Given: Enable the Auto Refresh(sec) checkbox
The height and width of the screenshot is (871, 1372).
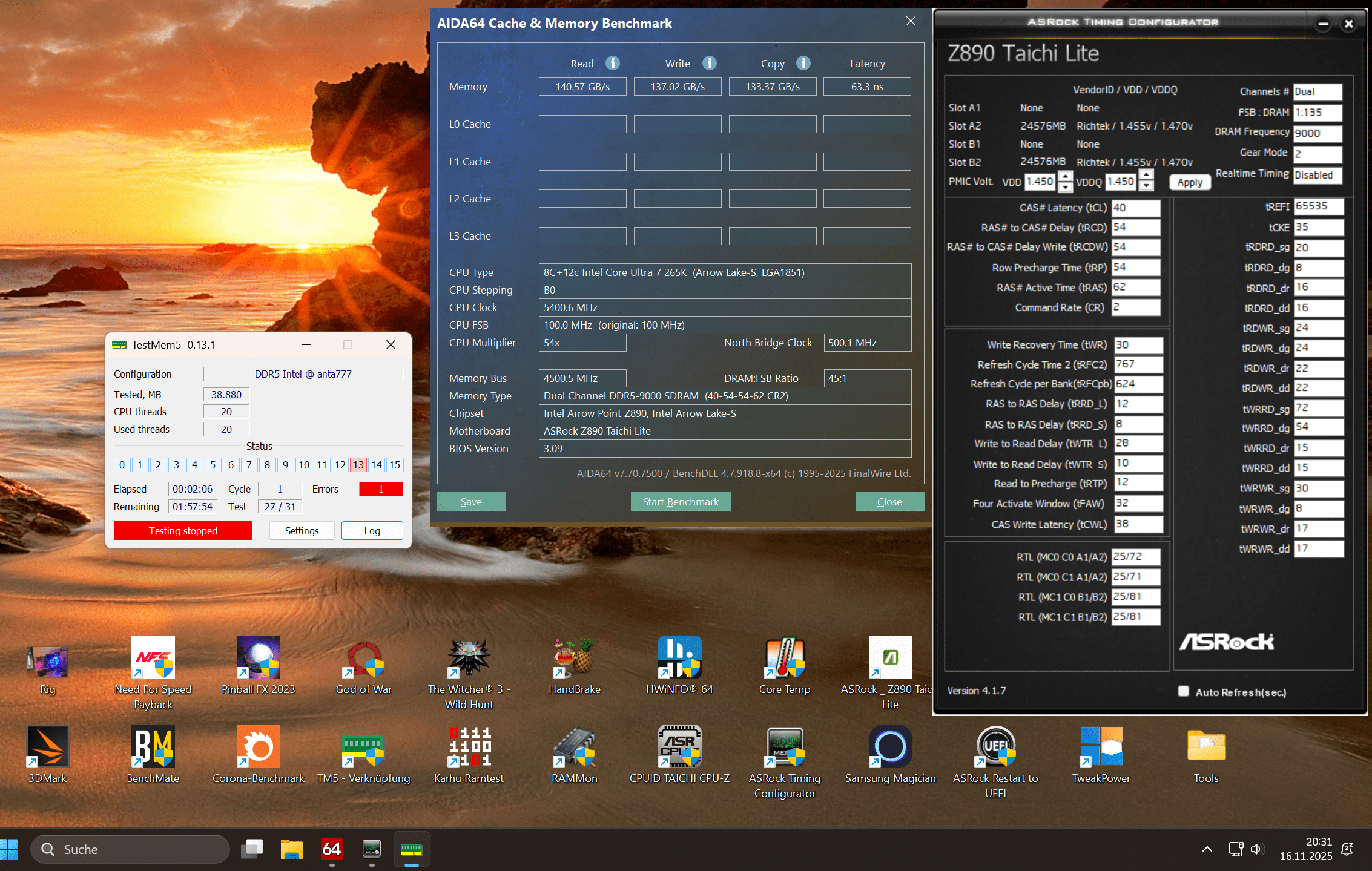Looking at the screenshot, I should click(1183, 691).
